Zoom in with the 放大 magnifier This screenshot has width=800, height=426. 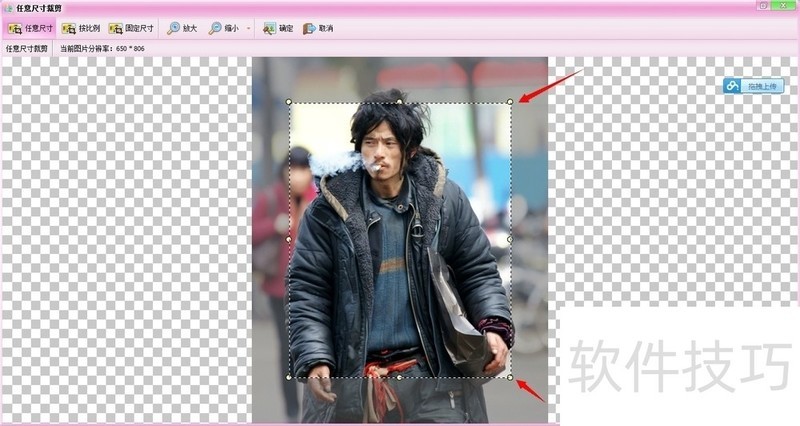pyautogui.click(x=182, y=29)
